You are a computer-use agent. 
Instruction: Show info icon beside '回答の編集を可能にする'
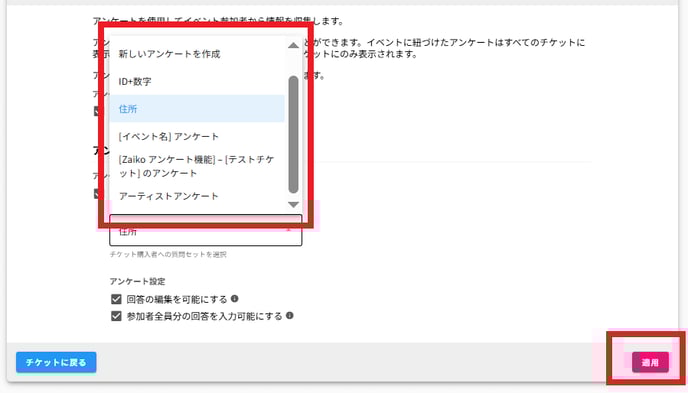click(235, 299)
